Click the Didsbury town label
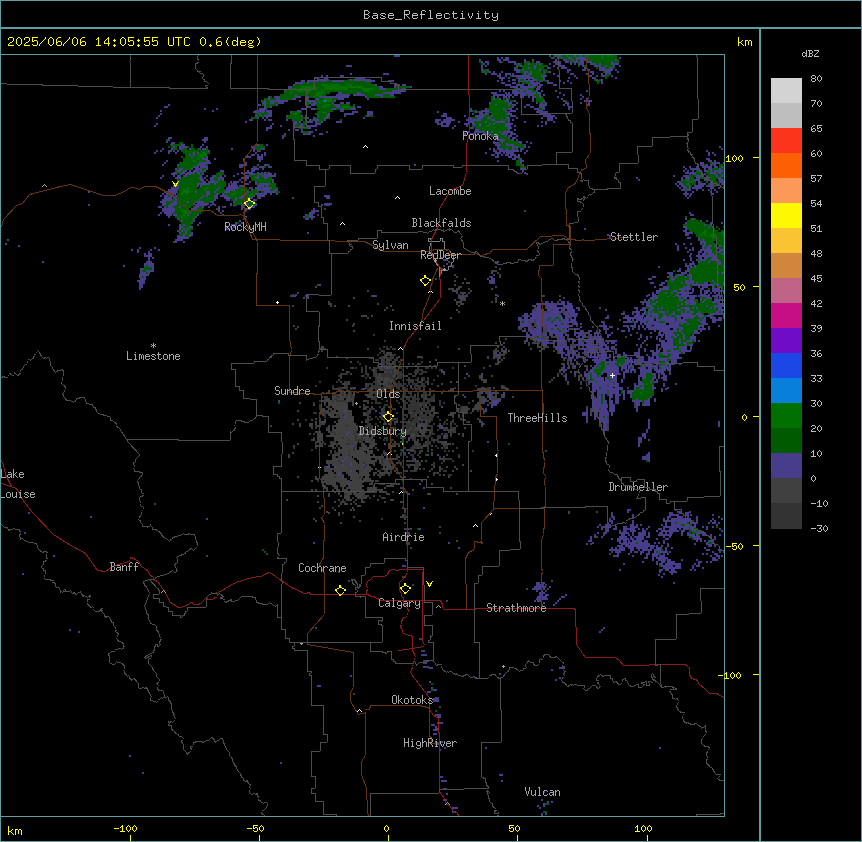Viewport: 862px width, 842px height. [383, 431]
